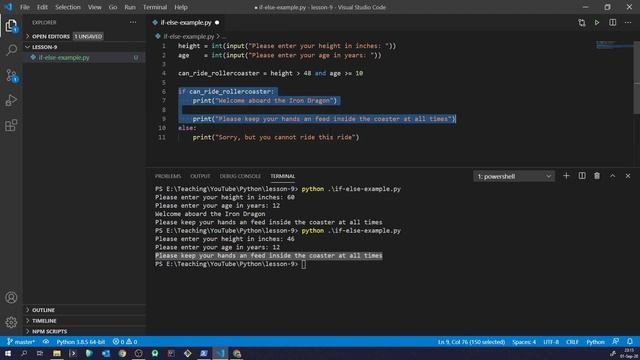Select the Terminal panel tab
The image size is (640, 360).
tap(282, 176)
